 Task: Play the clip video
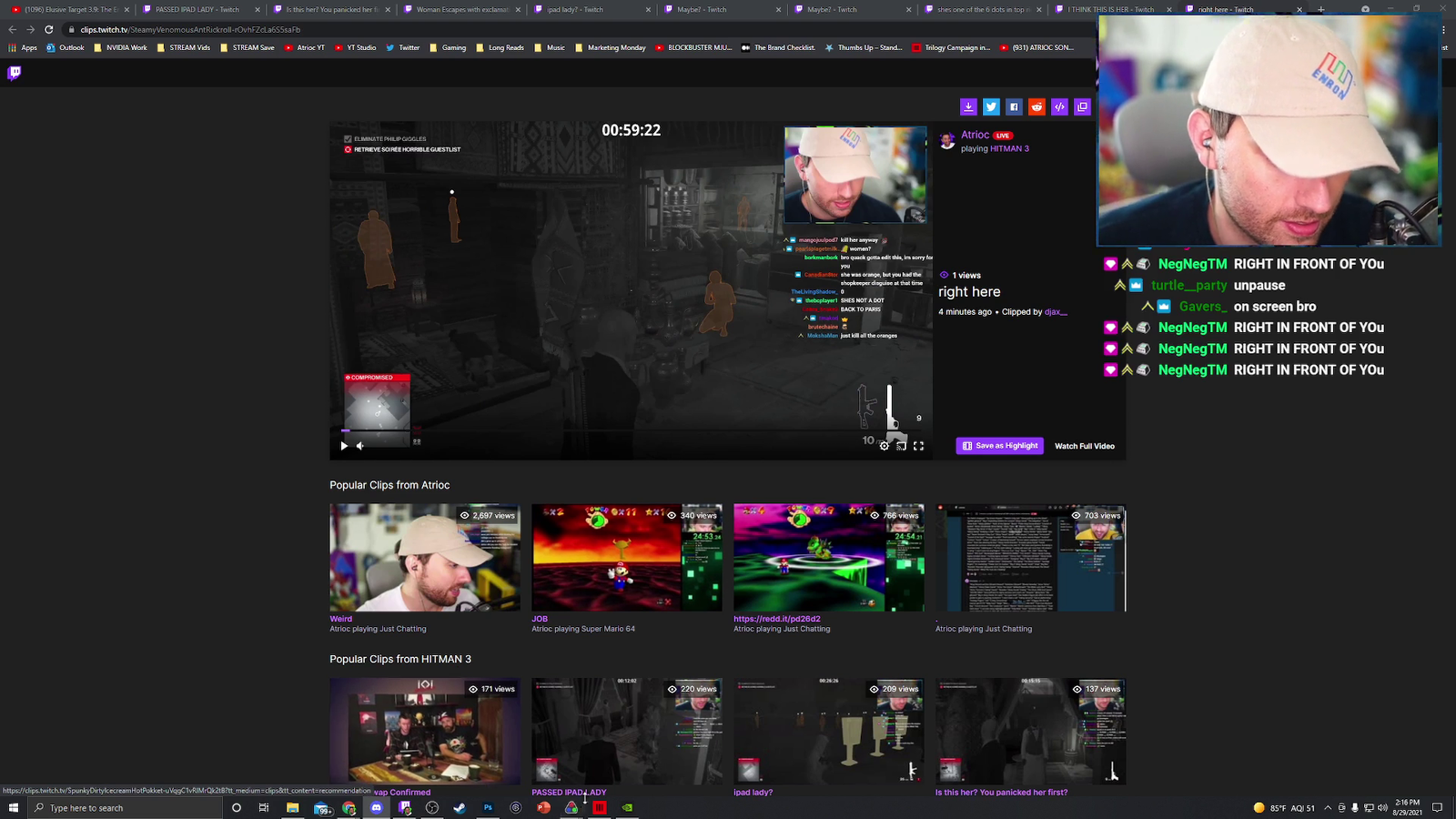344,446
